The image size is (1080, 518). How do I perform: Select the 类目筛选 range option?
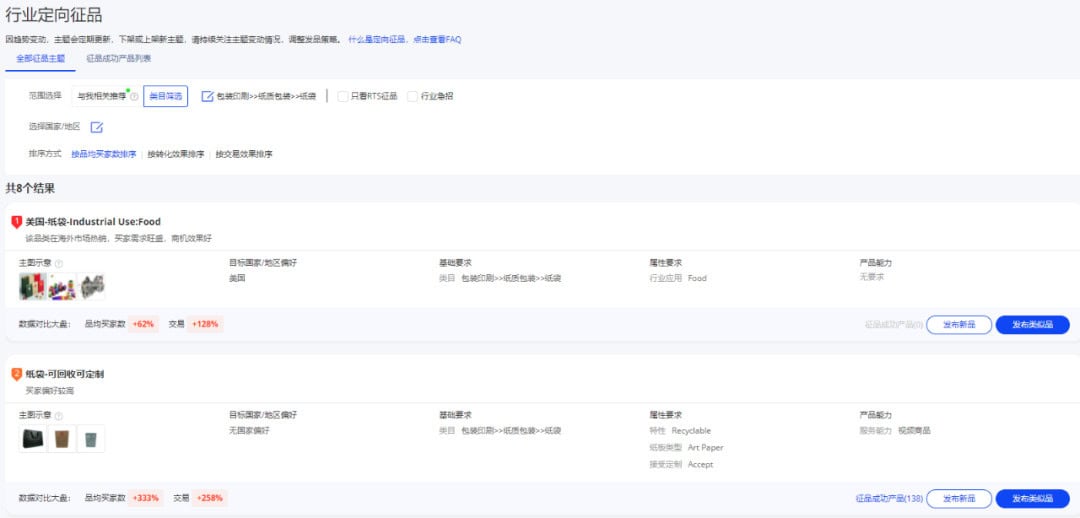click(x=165, y=96)
